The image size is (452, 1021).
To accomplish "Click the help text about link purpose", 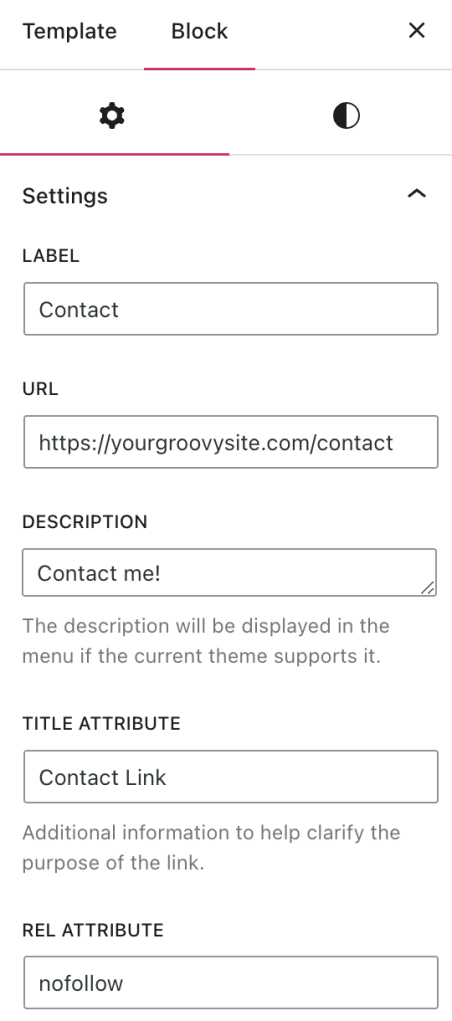I will tap(211, 847).
